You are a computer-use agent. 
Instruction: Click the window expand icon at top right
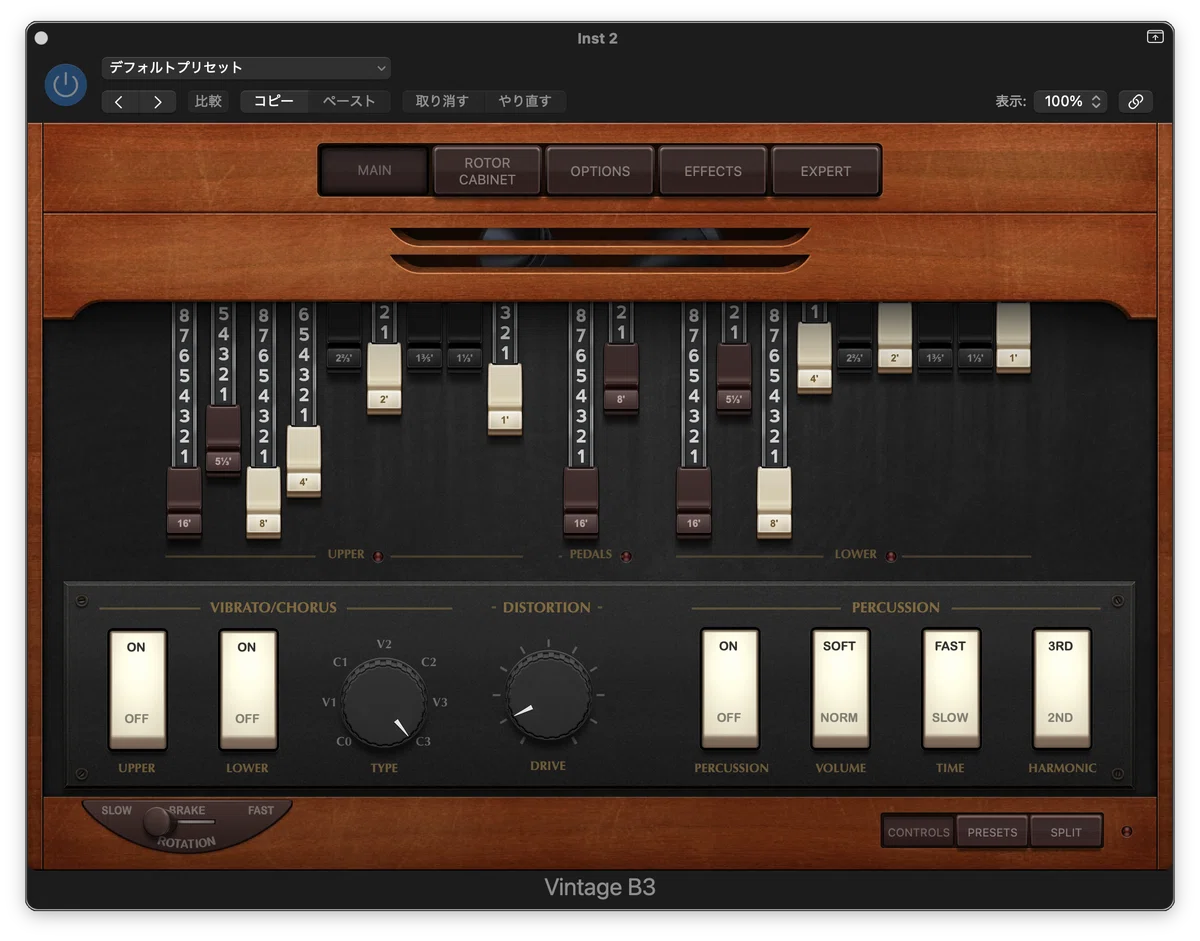pyautogui.click(x=1155, y=37)
